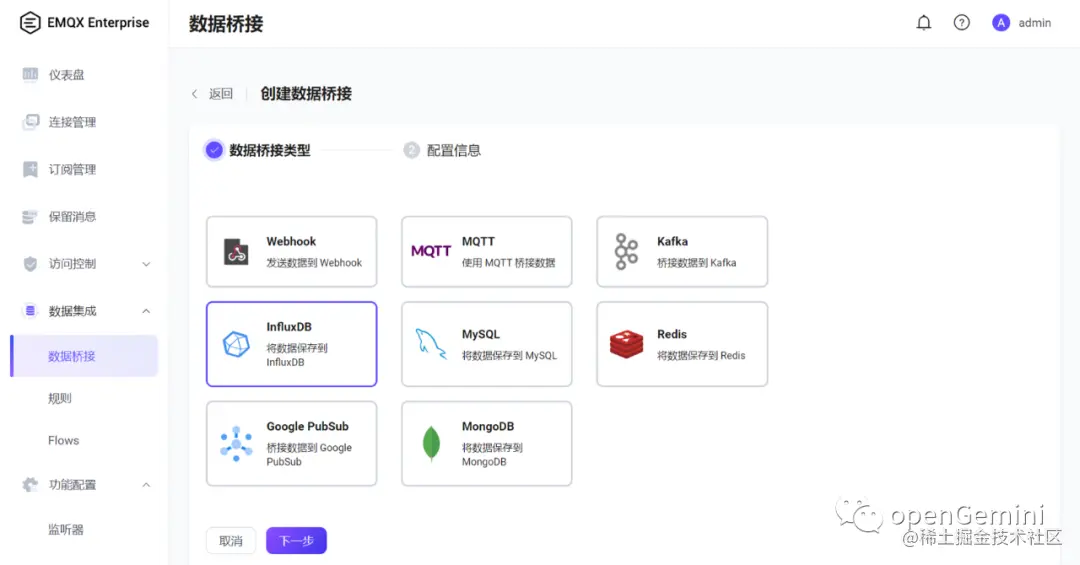Screen dimensions: 1080x565
Task: Click the 将数据保存到 MySQL description
Action: (x=509, y=356)
